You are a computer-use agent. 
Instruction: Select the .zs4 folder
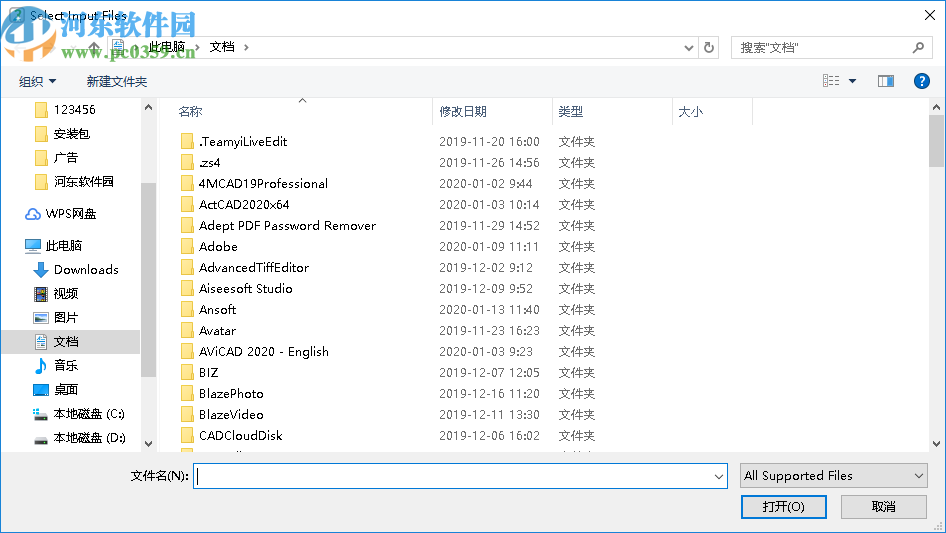tap(201, 162)
